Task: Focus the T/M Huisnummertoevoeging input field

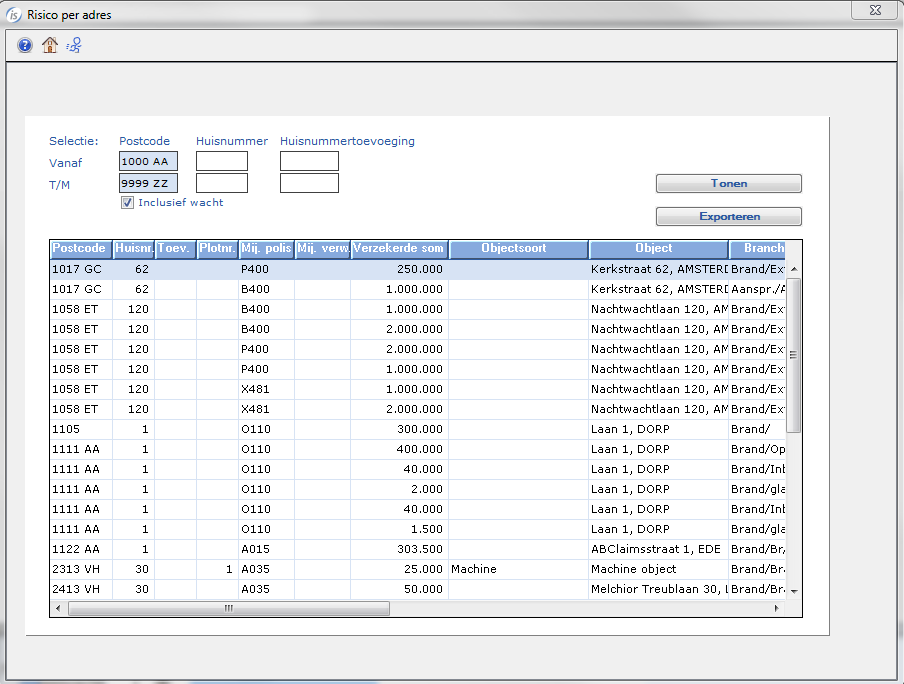Action: [x=309, y=183]
